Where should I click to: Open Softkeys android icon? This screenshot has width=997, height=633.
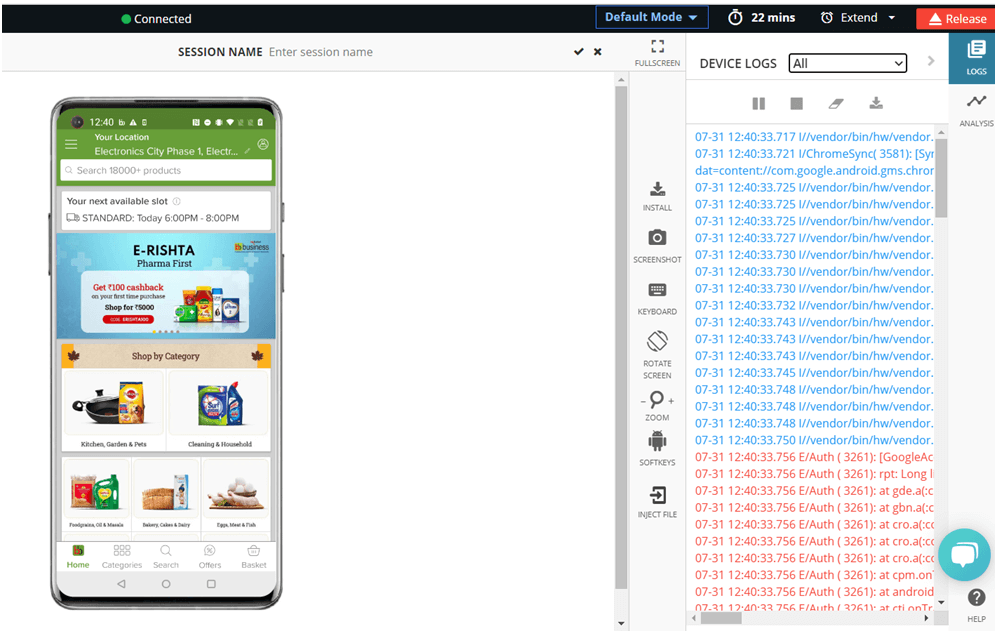point(657,441)
